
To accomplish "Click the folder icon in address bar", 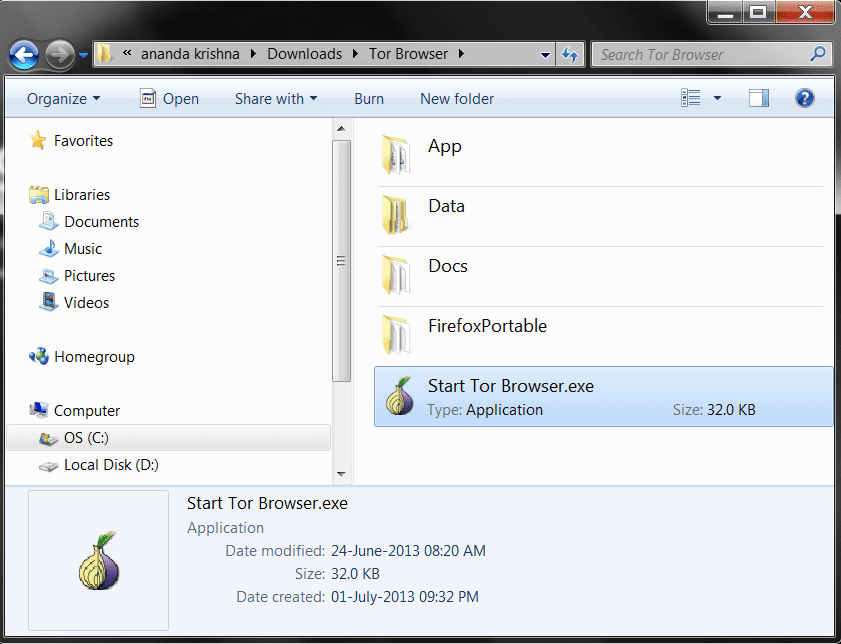I will click(106, 54).
